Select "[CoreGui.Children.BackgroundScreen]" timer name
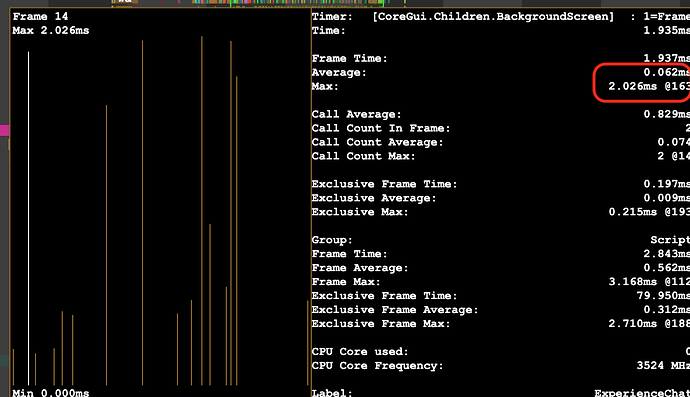This screenshot has width=690, height=397. tap(493, 17)
